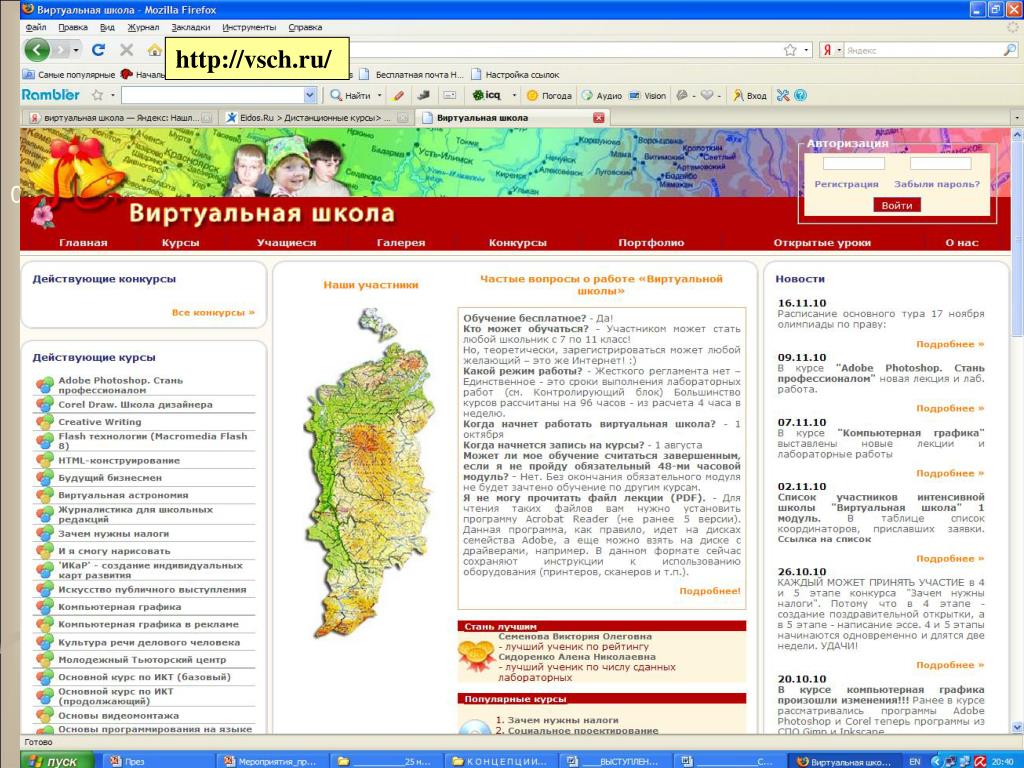The image size is (1024, 768).
Task: Click the green Back navigation arrow
Action: pos(37,50)
